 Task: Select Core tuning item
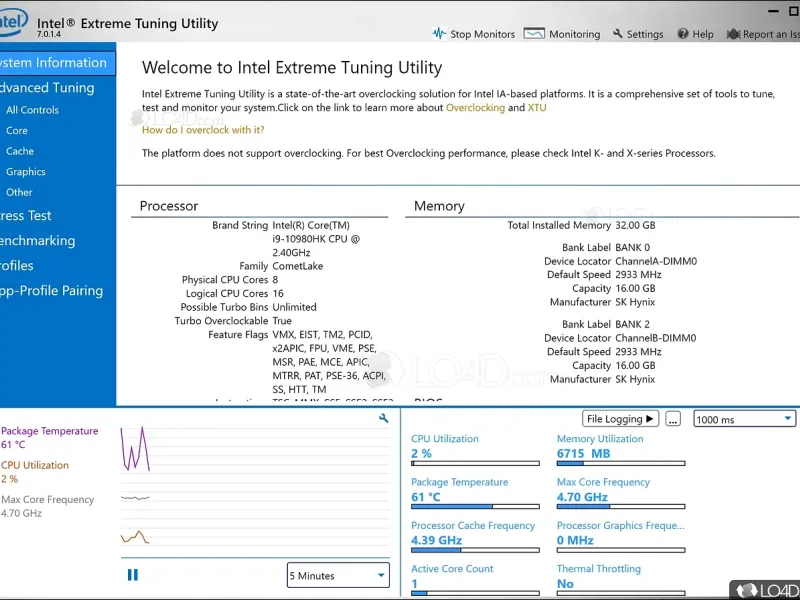(x=17, y=131)
